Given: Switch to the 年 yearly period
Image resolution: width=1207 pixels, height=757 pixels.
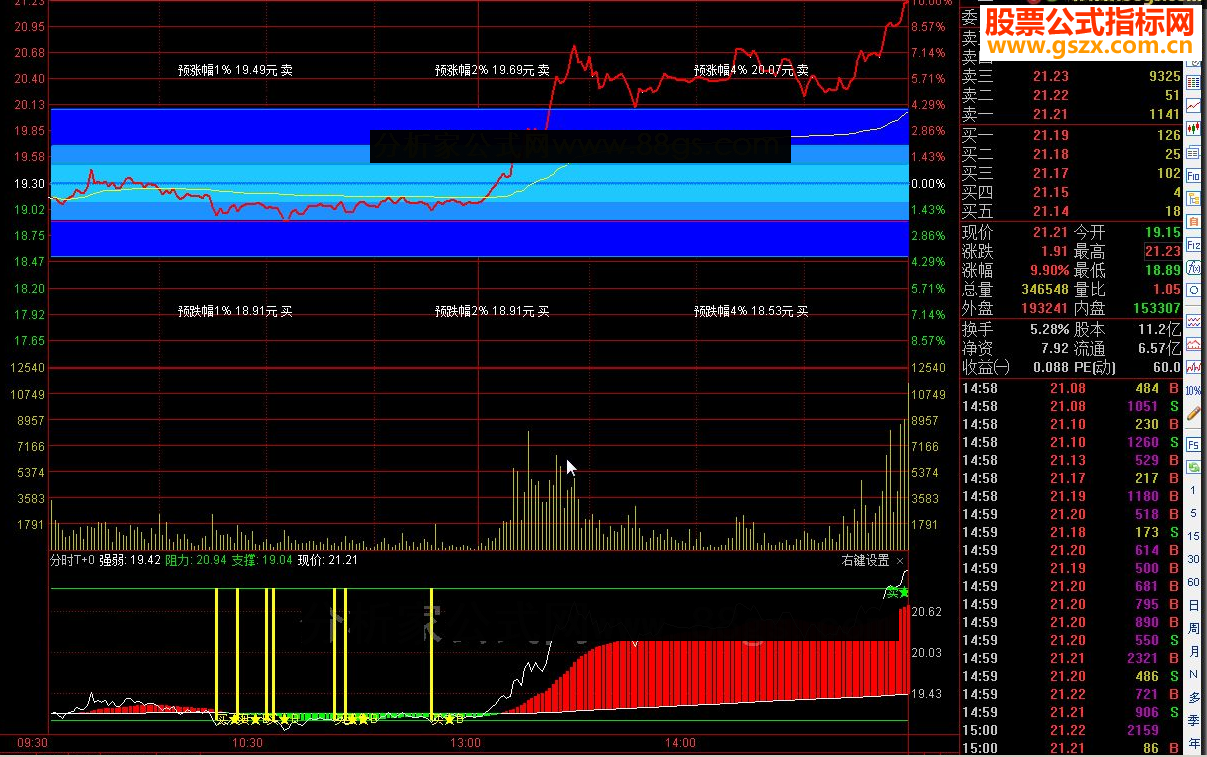Looking at the screenshot, I should pyautogui.click(x=1194, y=744).
